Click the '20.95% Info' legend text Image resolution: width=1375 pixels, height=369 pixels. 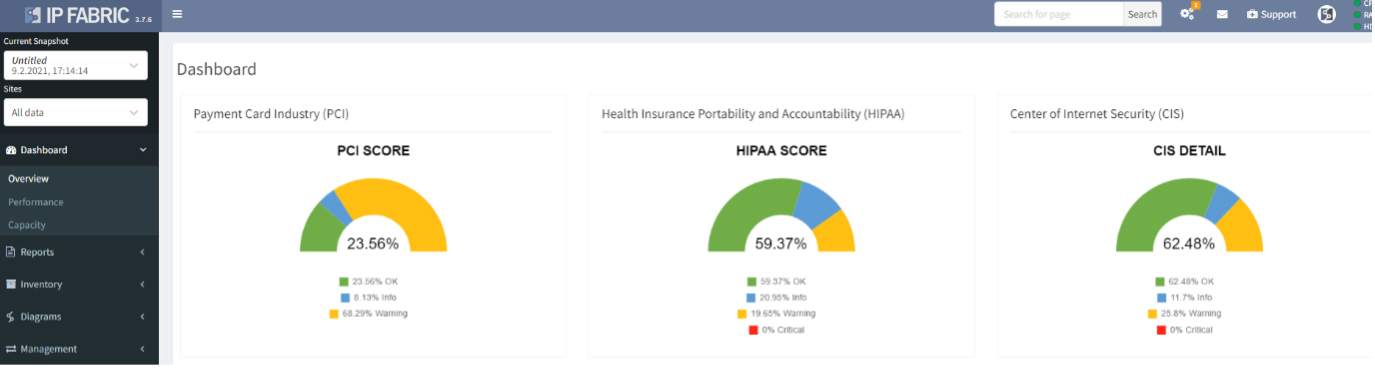[783, 298]
